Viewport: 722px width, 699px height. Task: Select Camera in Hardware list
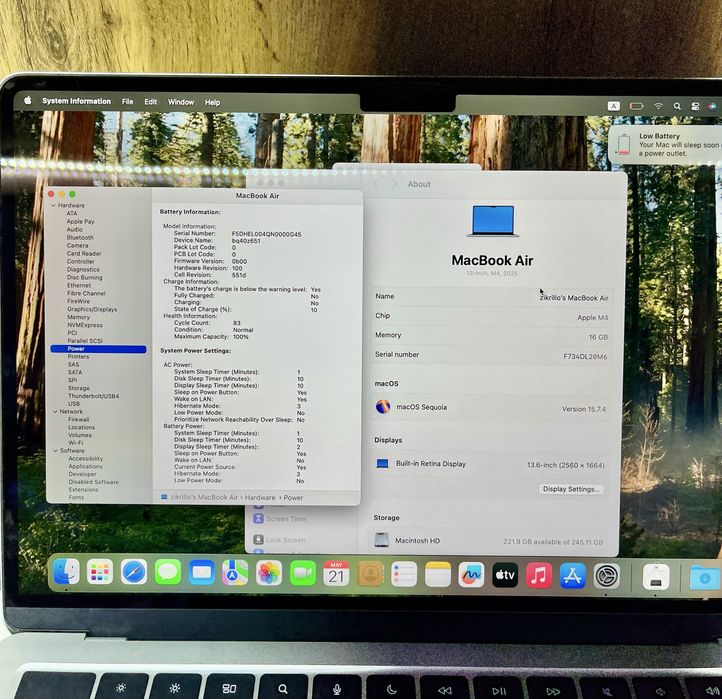pos(77,245)
